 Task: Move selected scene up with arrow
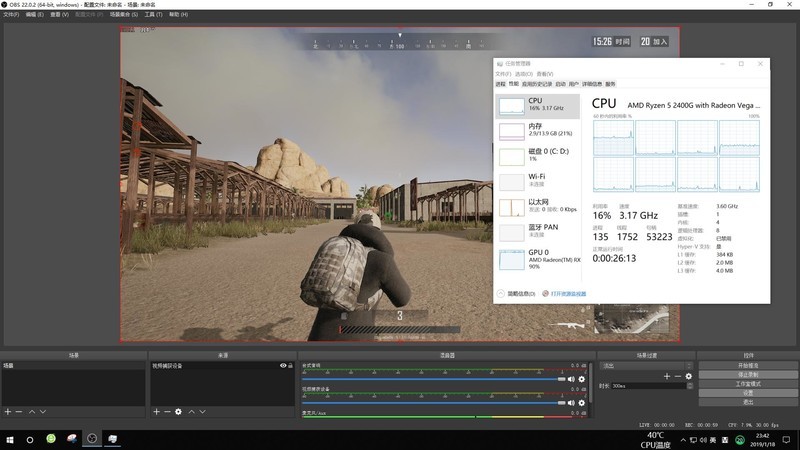pos(31,411)
